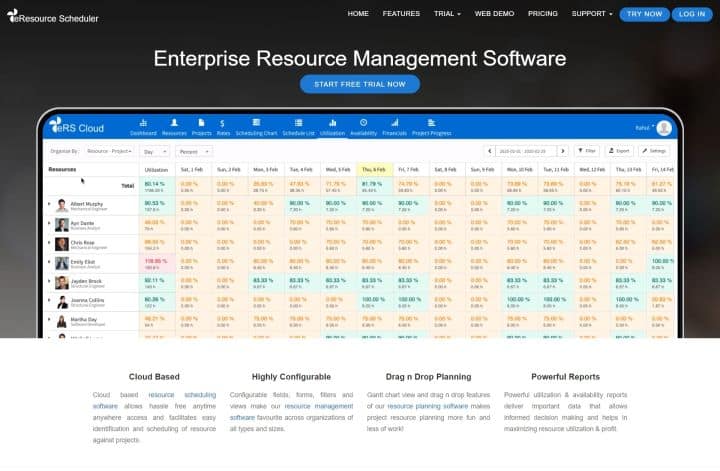Click the Utilization column header
The height and width of the screenshot is (471, 720).
pyautogui.click(x=157, y=169)
